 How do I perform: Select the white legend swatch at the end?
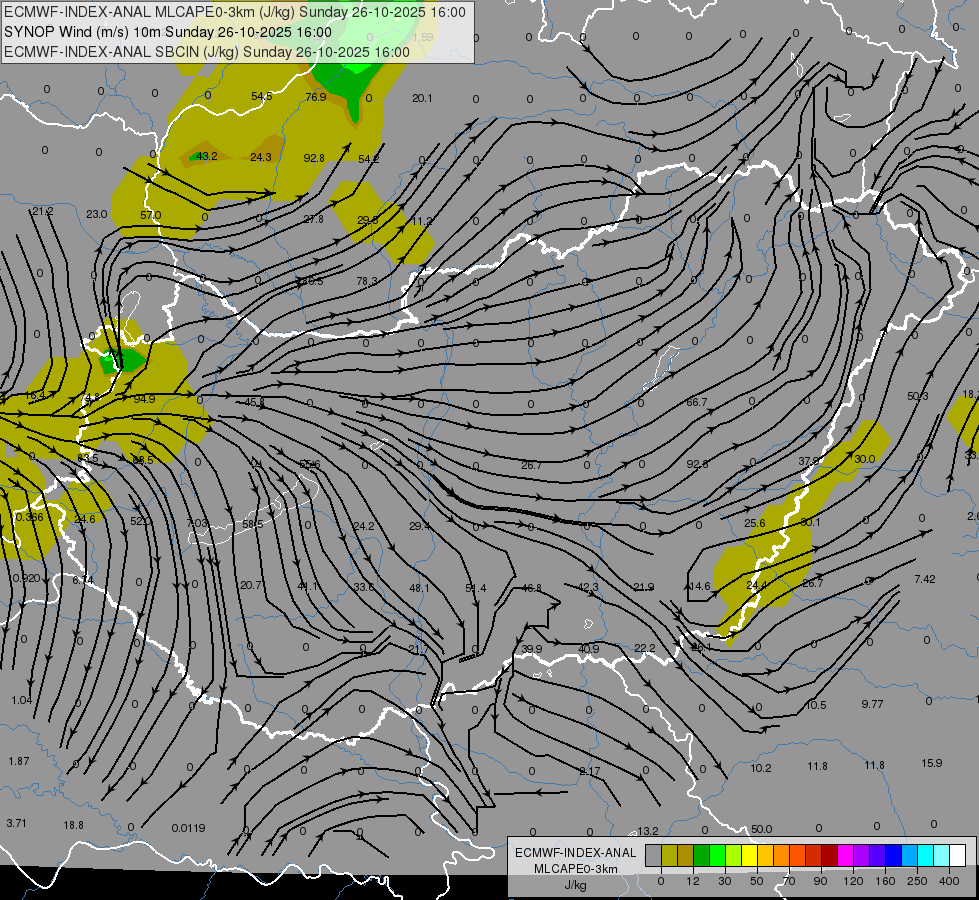pos(957,855)
